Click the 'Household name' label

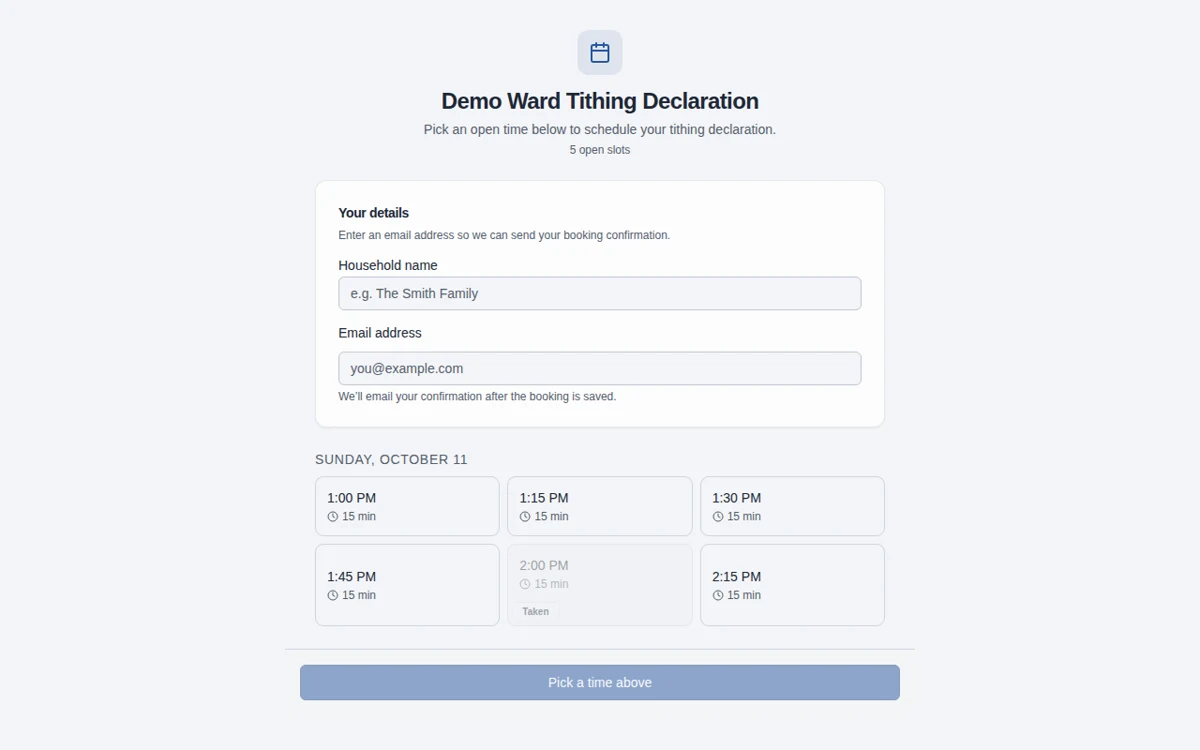pos(388,265)
